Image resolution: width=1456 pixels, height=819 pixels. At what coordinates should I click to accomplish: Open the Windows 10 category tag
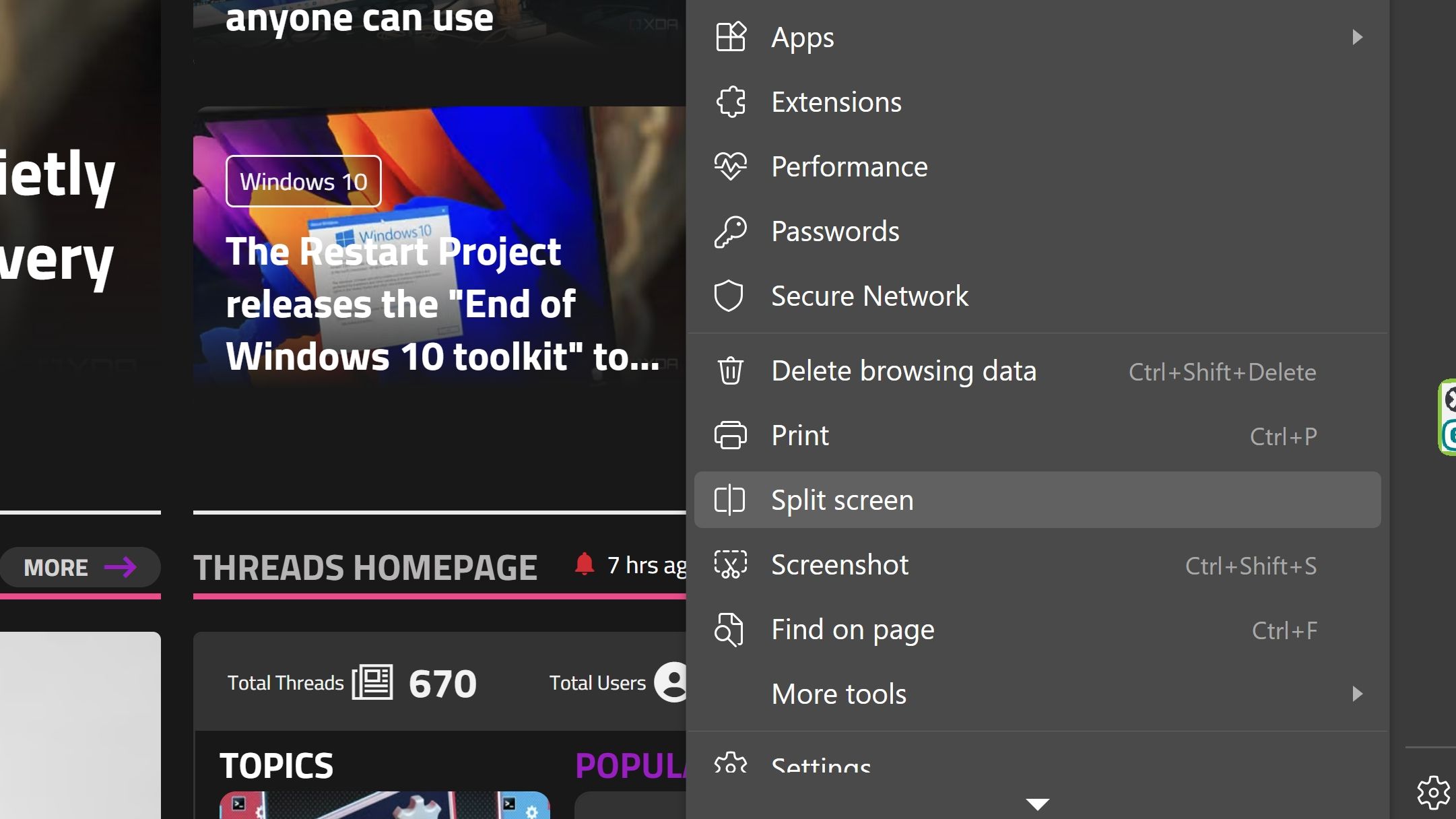tap(303, 181)
